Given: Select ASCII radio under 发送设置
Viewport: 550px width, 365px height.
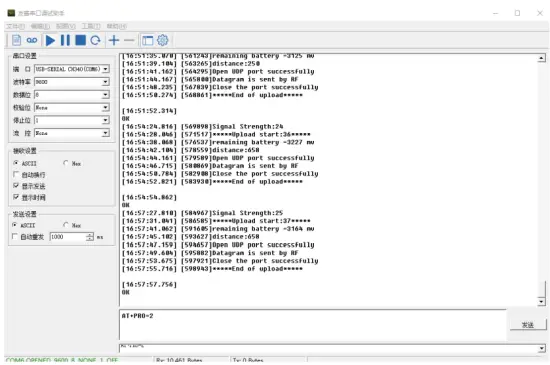Looking at the screenshot, I should tap(15, 225).
